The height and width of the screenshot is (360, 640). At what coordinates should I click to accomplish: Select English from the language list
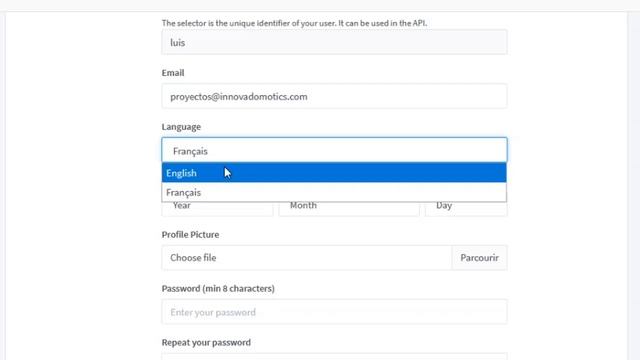(x=334, y=173)
